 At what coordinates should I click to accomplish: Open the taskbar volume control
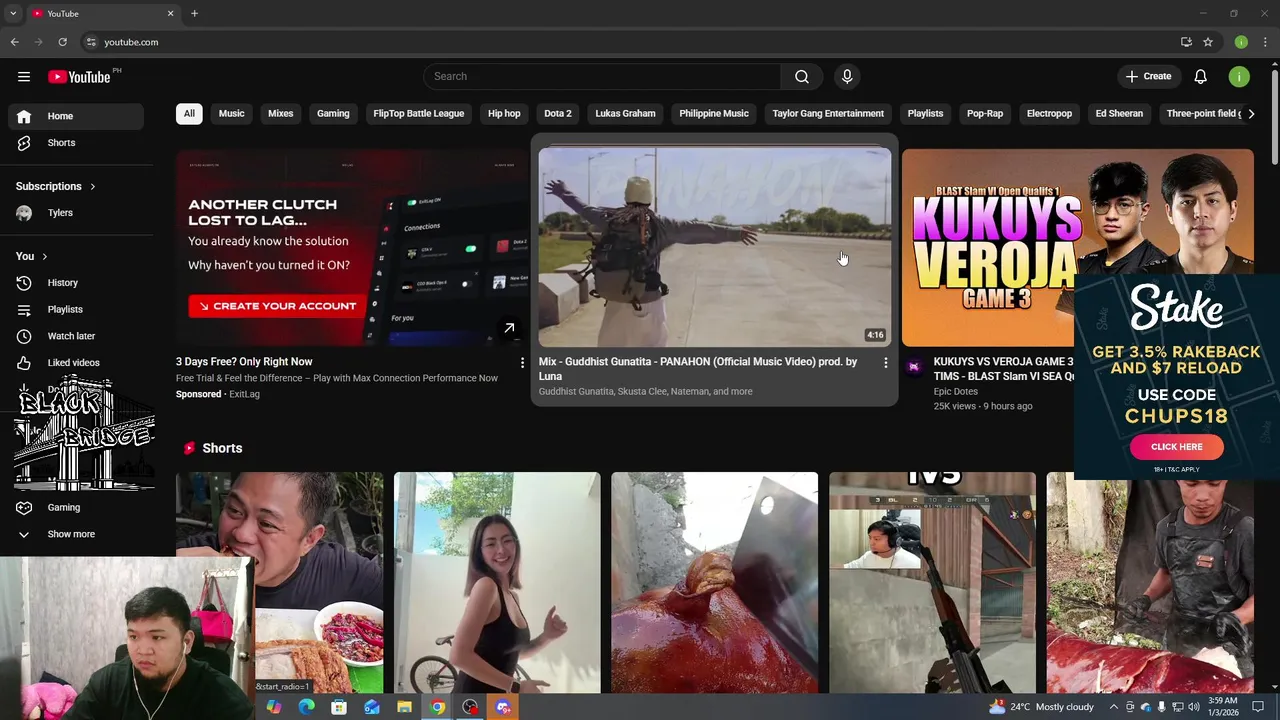[x=1193, y=707]
